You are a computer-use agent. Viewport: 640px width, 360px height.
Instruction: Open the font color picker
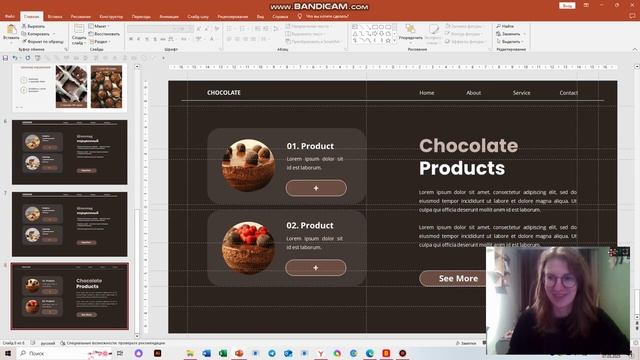tap(212, 39)
